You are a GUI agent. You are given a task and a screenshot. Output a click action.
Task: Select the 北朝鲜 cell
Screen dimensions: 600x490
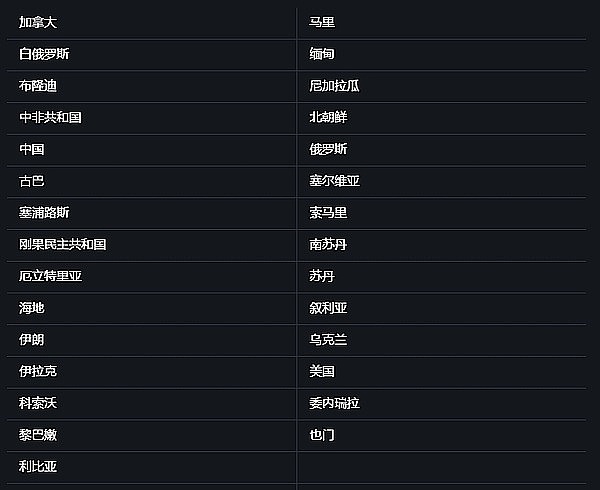[329, 118]
